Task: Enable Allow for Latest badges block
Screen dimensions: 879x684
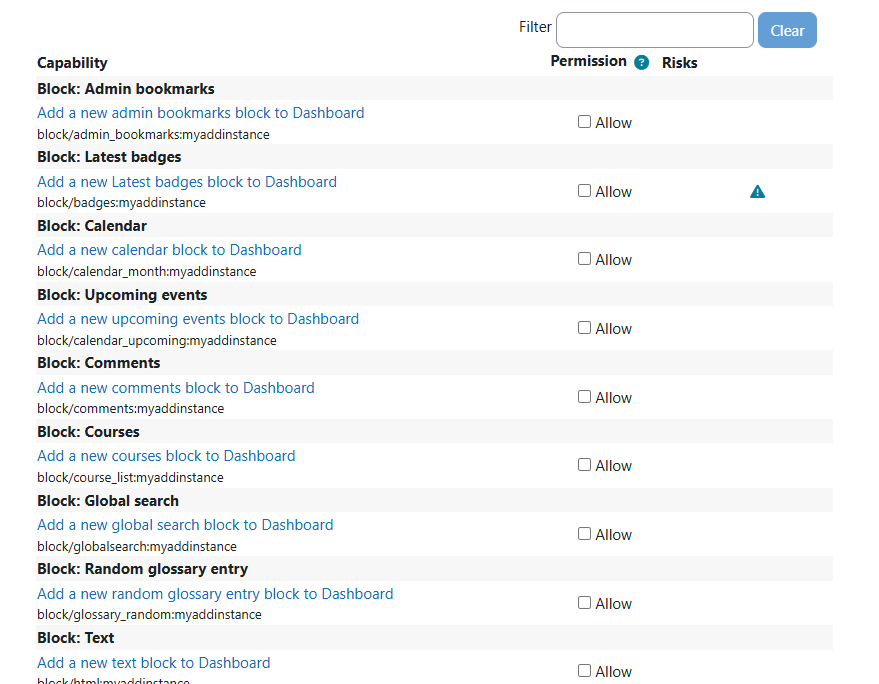Action: 585,191
